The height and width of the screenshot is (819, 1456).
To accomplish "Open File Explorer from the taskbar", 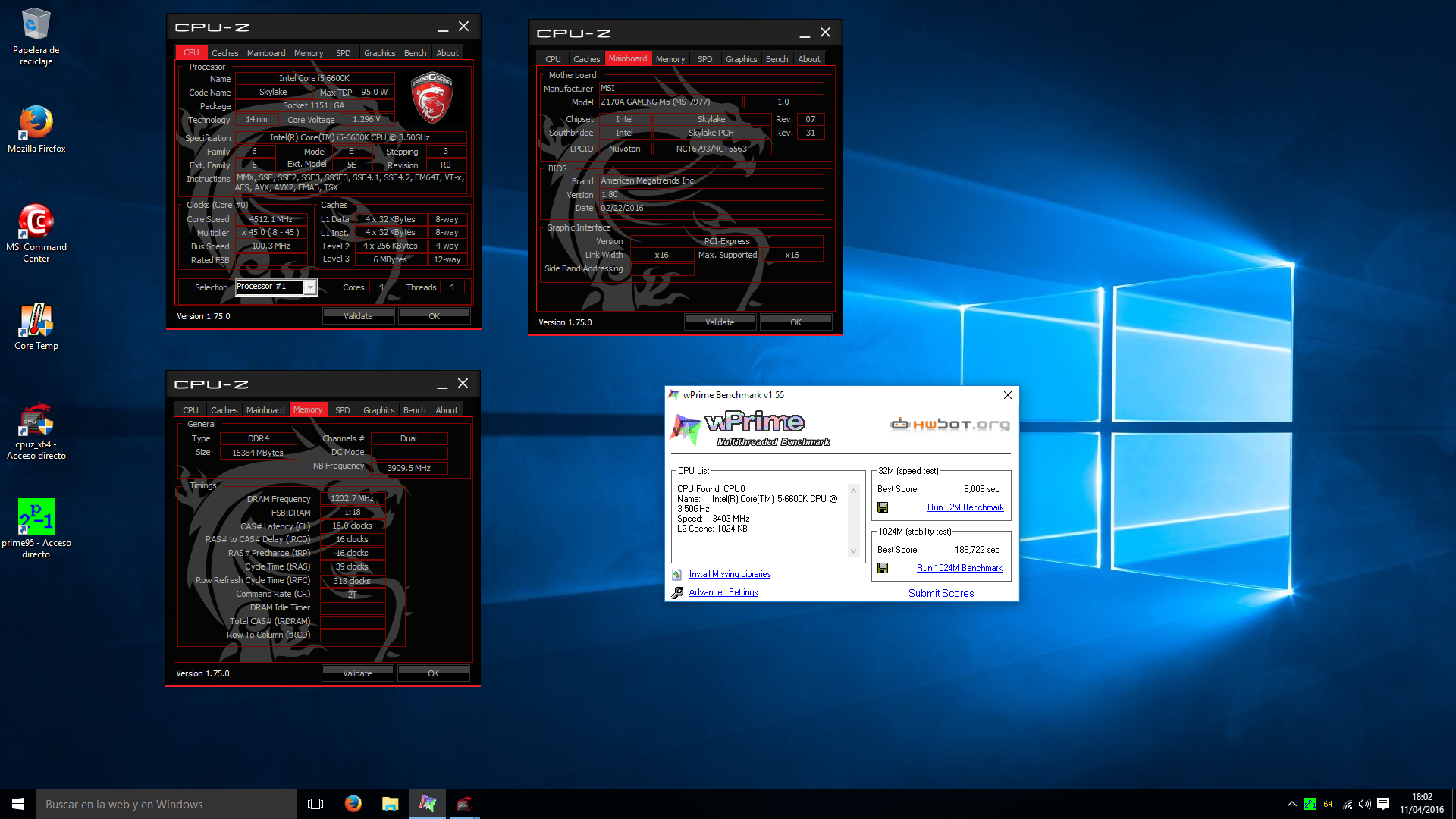I will (x=390, y=804).
